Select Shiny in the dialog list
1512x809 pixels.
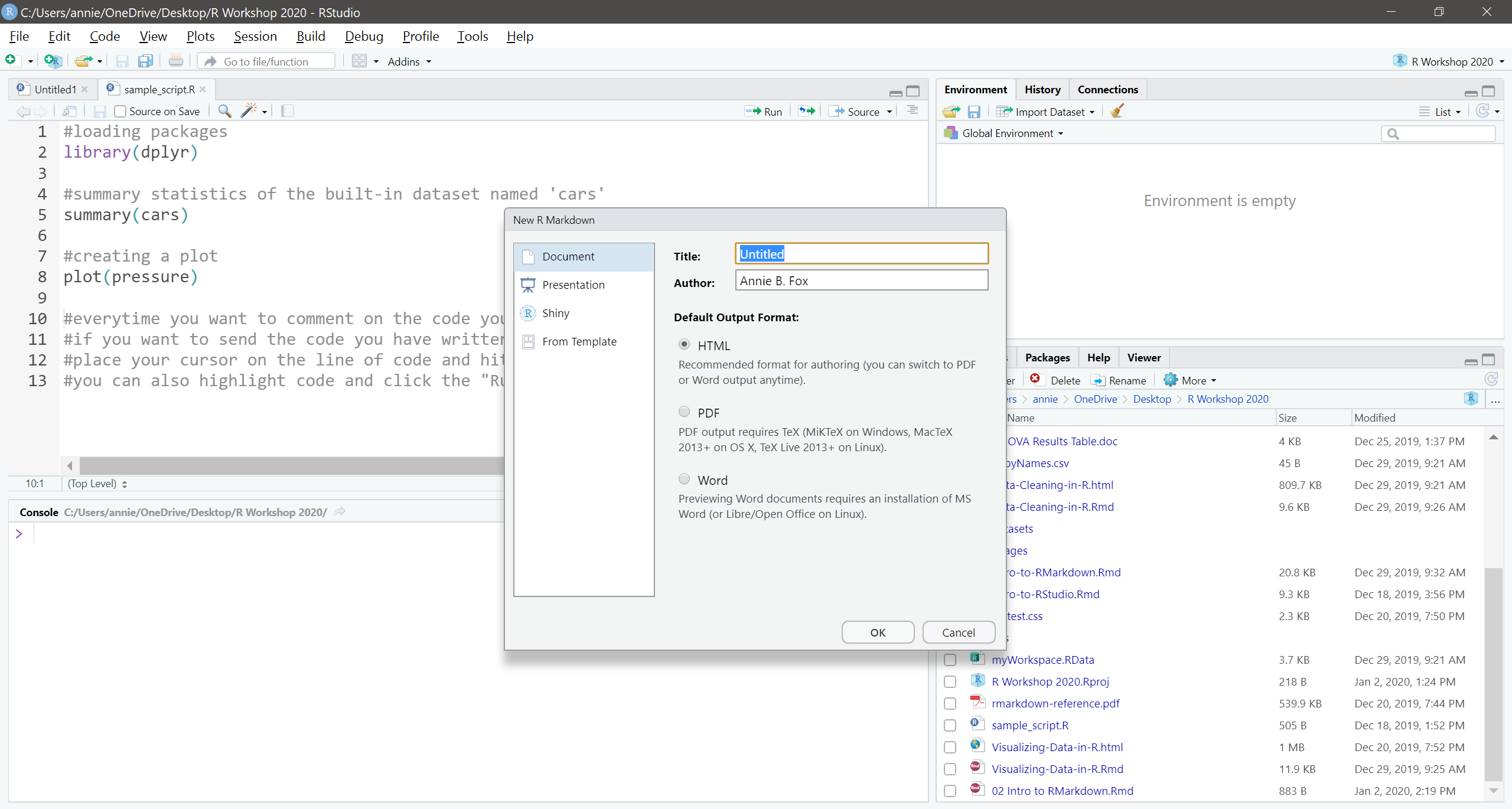[584, 314]
